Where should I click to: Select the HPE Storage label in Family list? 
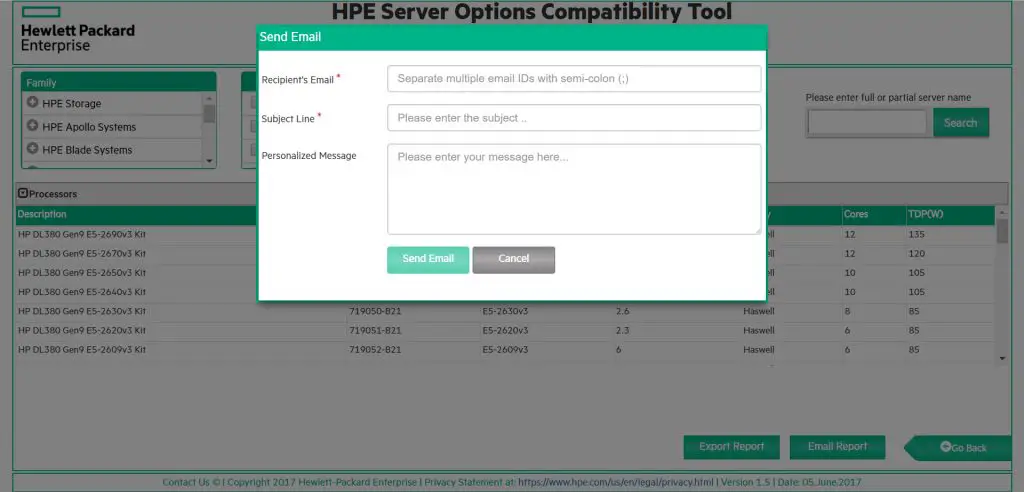tap(72, 103)
